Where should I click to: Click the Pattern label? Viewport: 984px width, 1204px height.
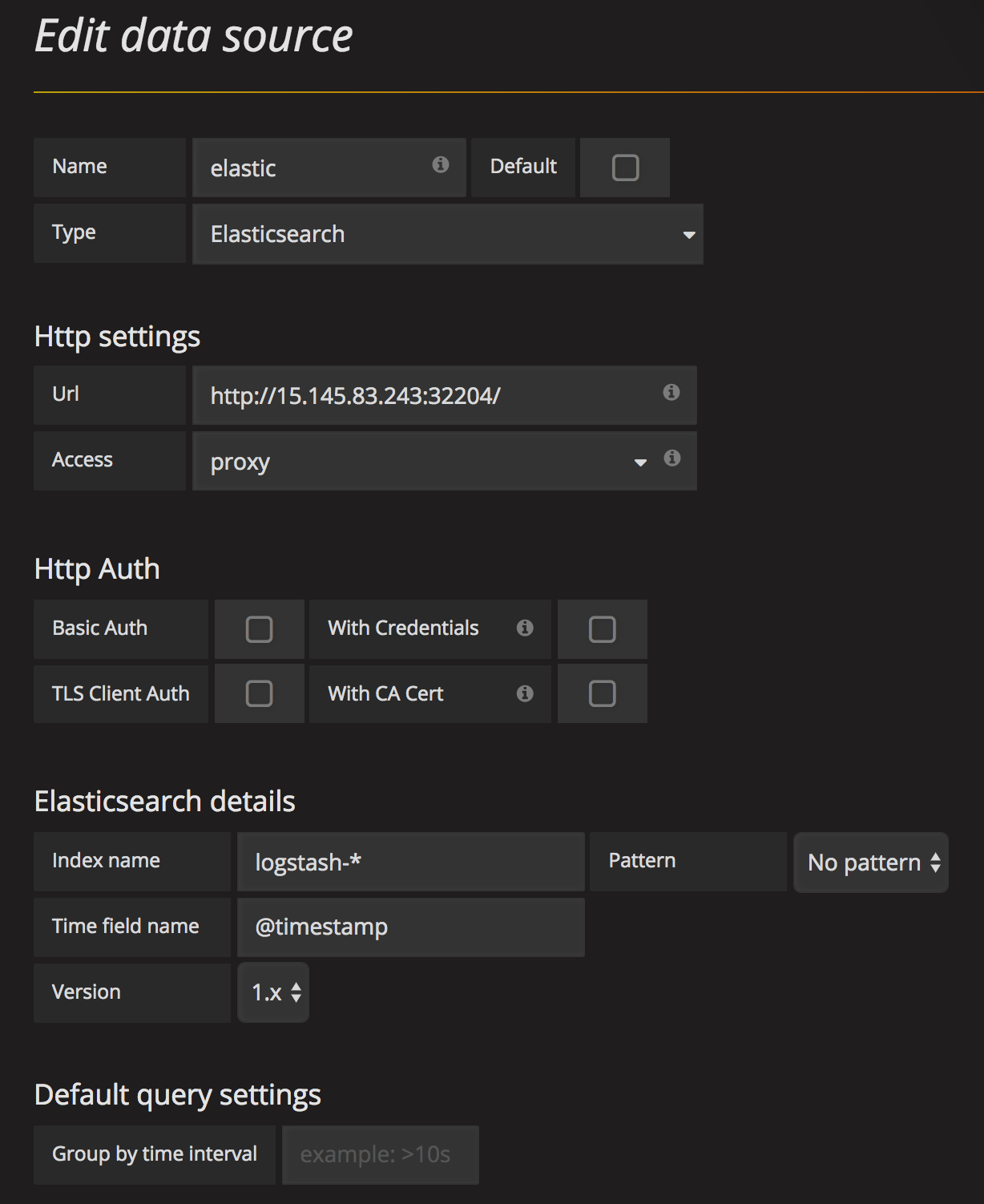(642, 860)
